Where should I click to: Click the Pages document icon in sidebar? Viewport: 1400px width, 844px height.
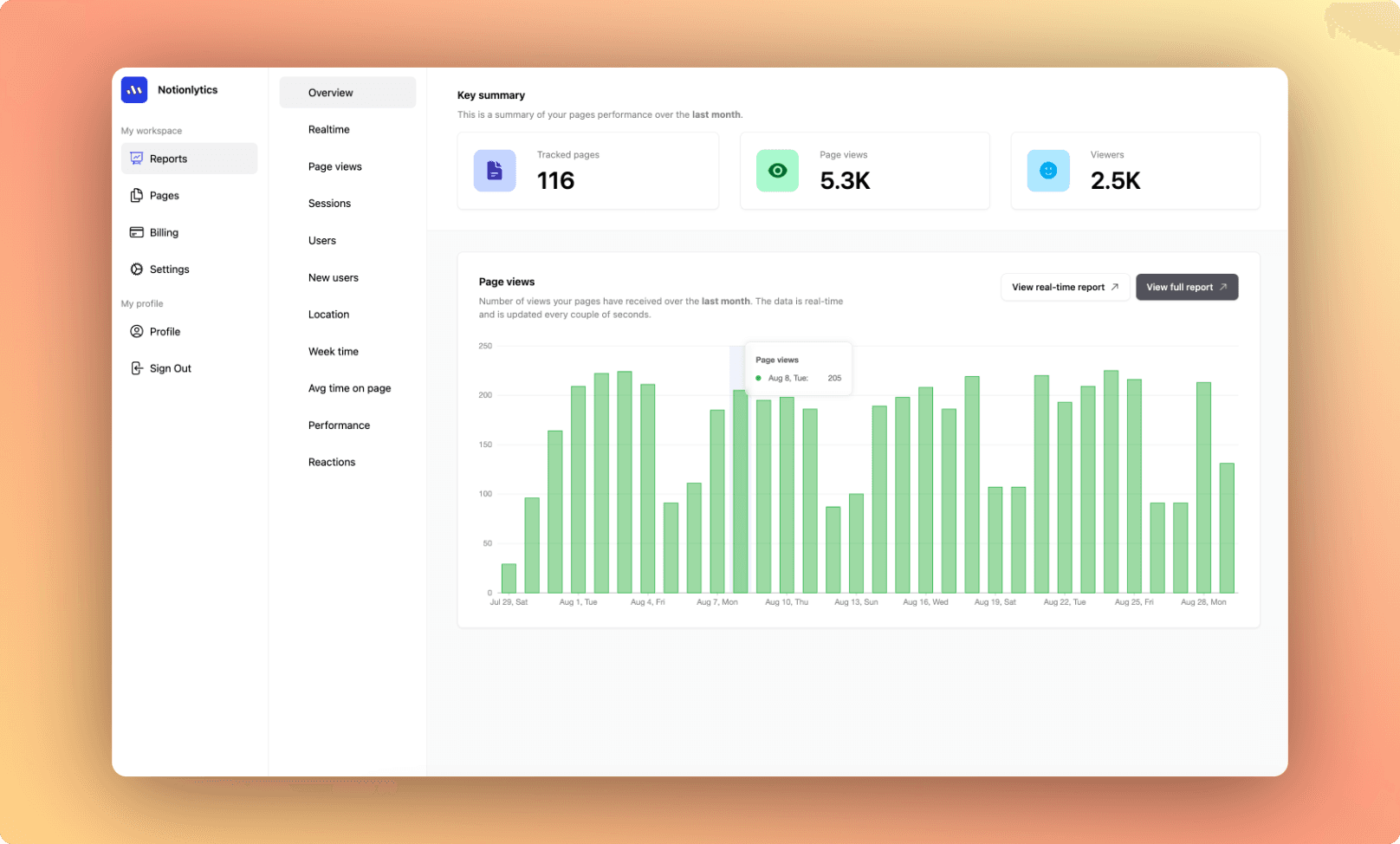136,196
